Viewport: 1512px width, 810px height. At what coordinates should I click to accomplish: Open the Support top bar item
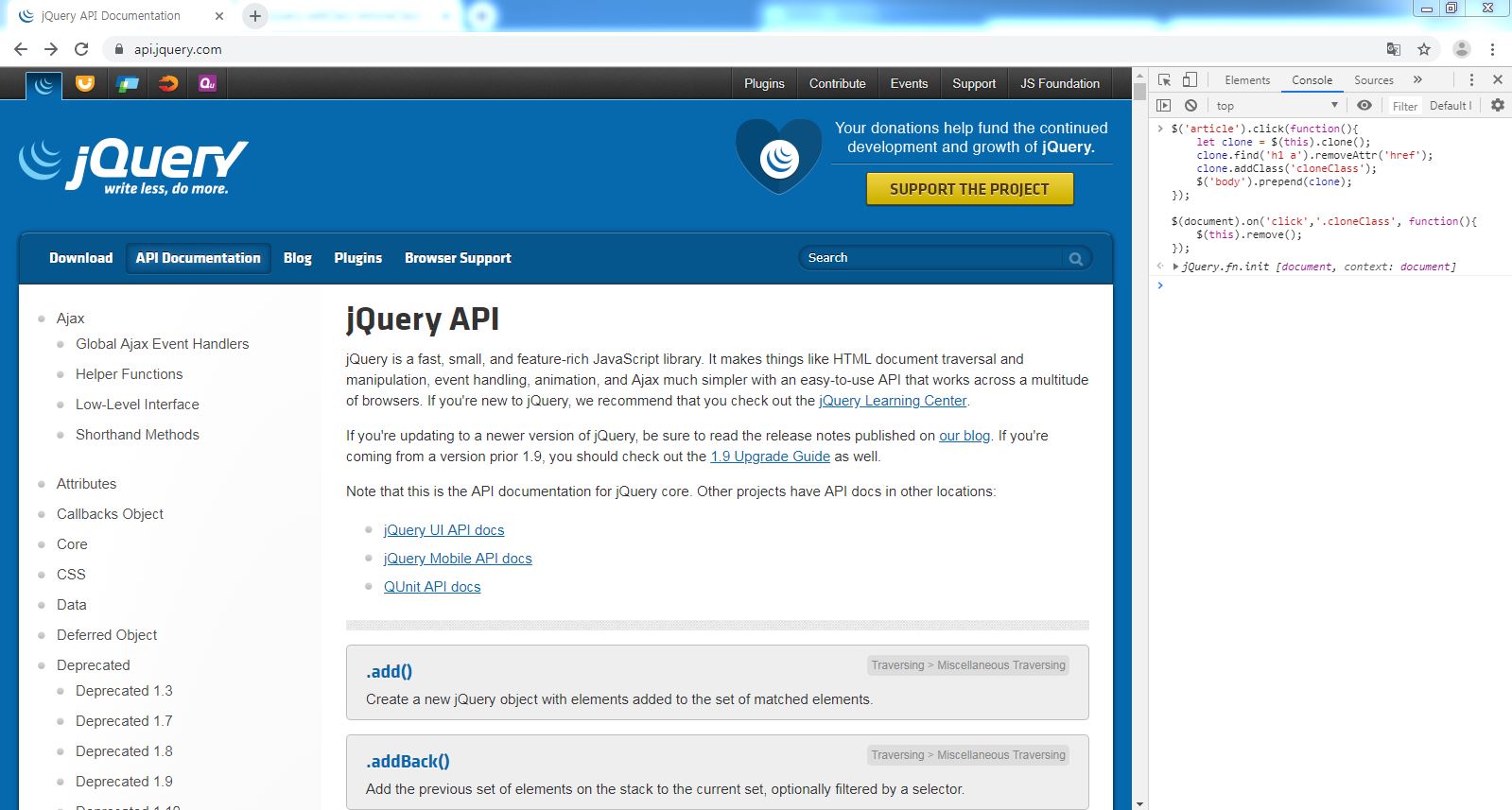[974, 83]
